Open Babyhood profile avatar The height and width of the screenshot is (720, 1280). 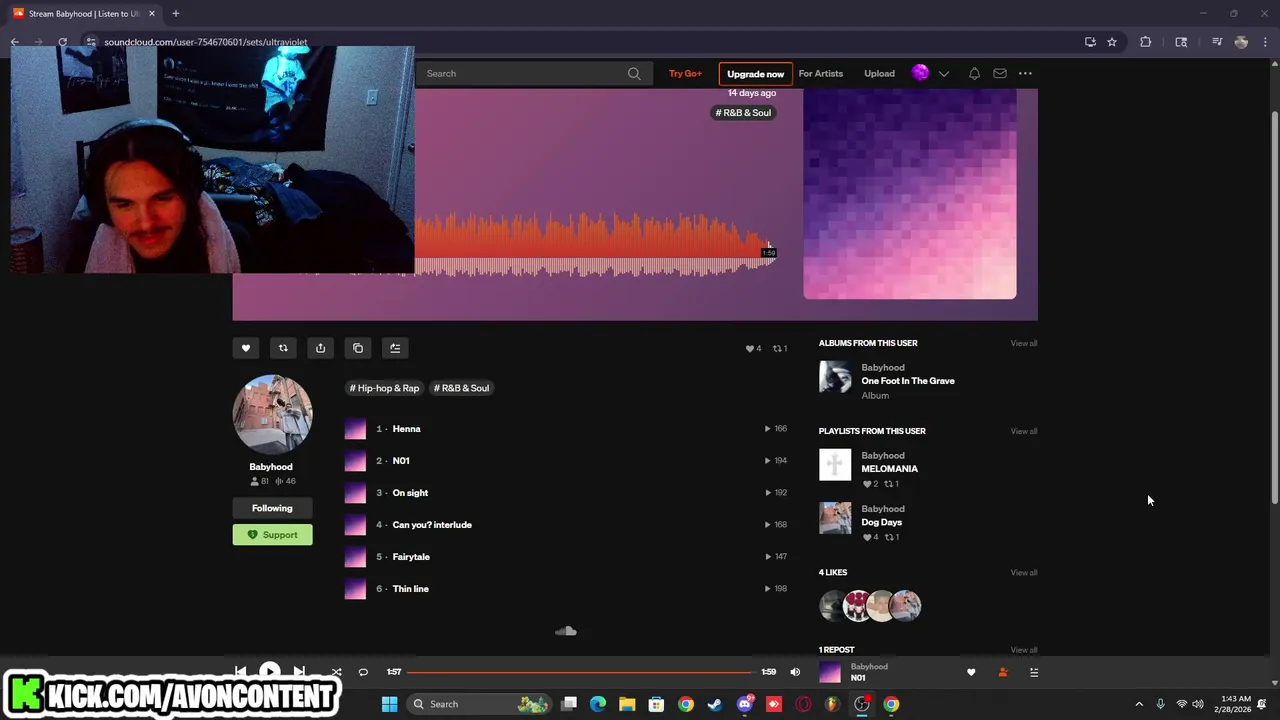(272, 415)
